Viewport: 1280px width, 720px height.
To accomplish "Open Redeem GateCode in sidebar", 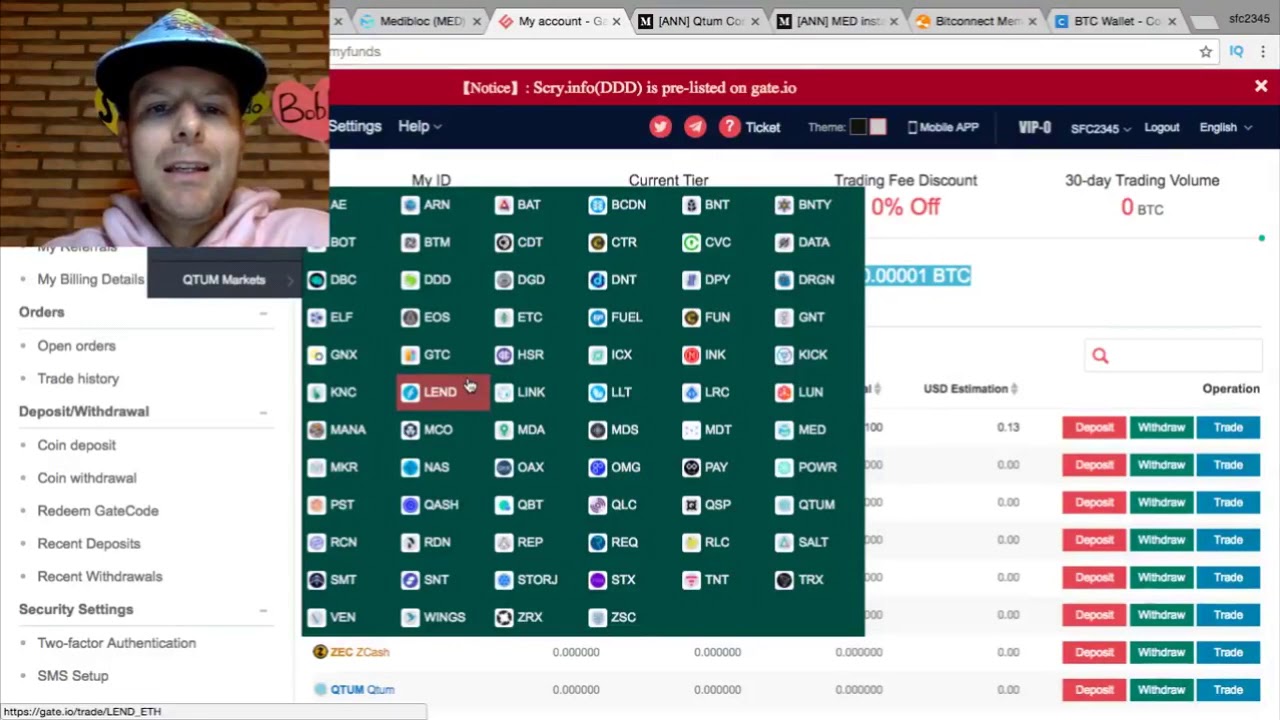I will 98,511.
